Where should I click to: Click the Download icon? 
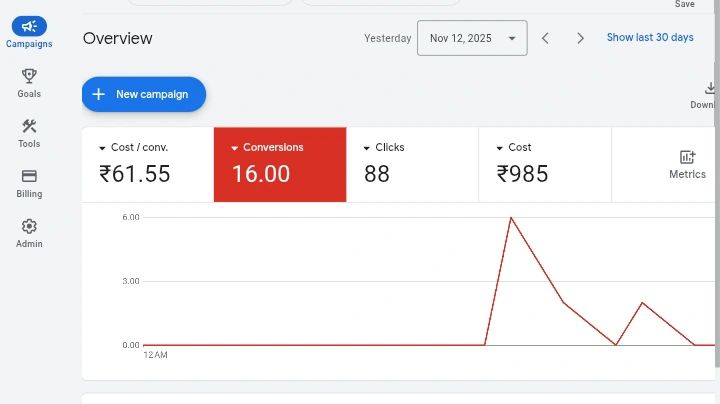point(708,89)
